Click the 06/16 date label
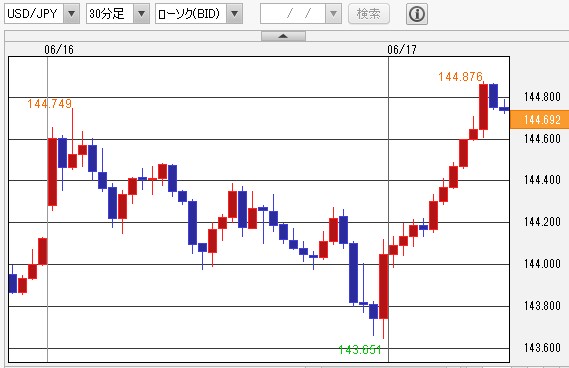Image resolution: width=569 pixels, height=368 pixels. click(59, 49)
